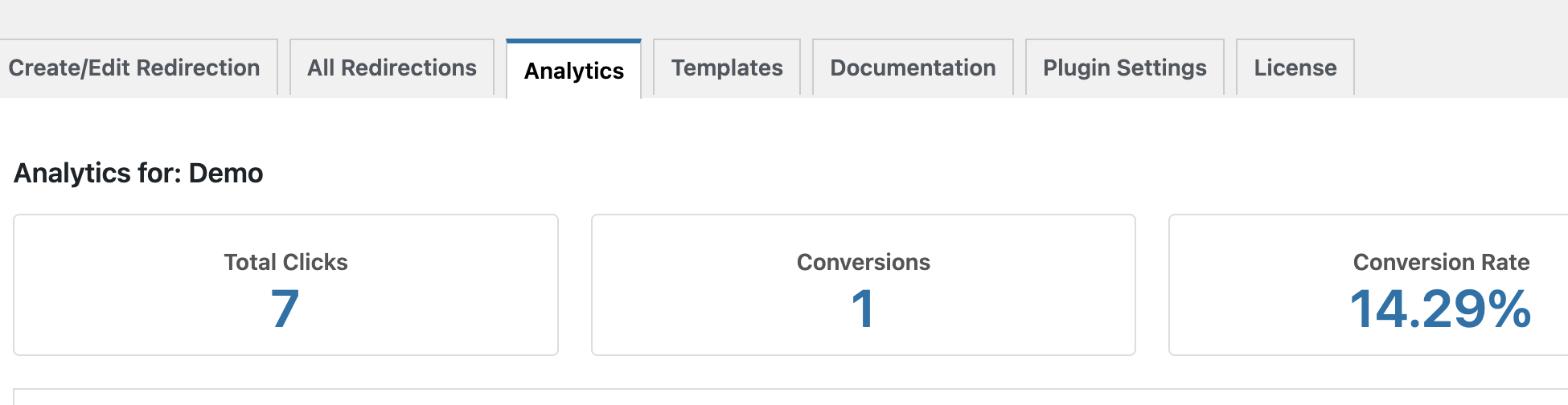Image resolution: width=1568 pixels, height=405 pixels.
Task: Open the Documentation tab
Action: 913,68
